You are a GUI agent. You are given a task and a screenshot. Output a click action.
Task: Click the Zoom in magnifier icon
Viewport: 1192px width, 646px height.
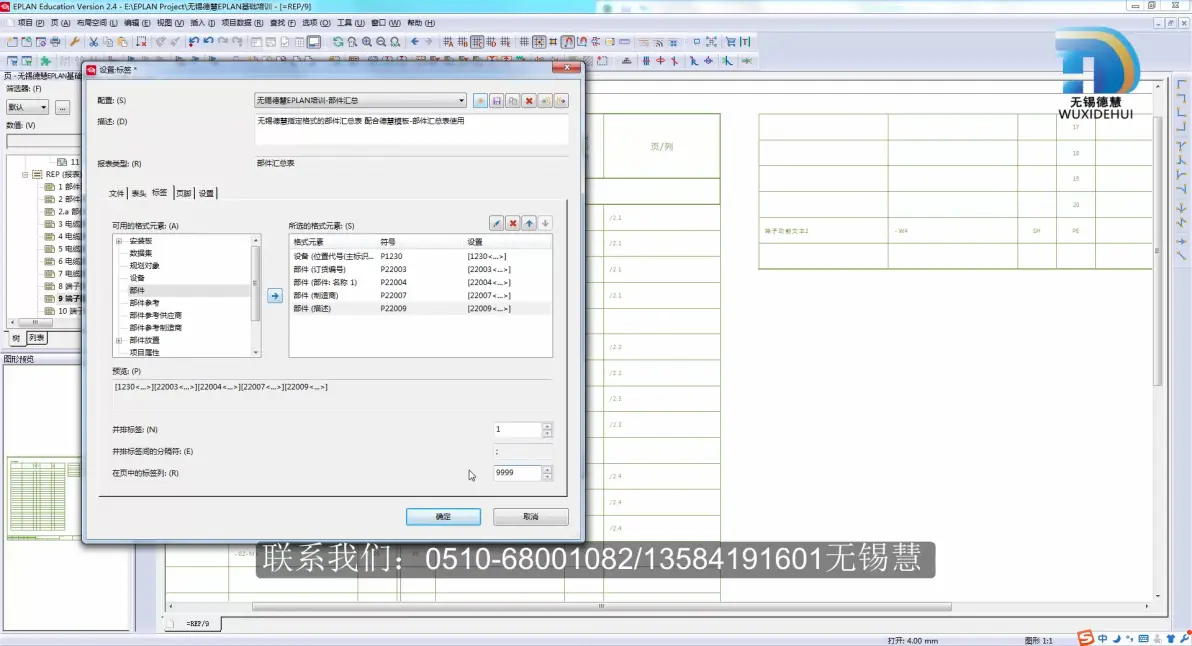pyautogui.click(x=367, y=42)
